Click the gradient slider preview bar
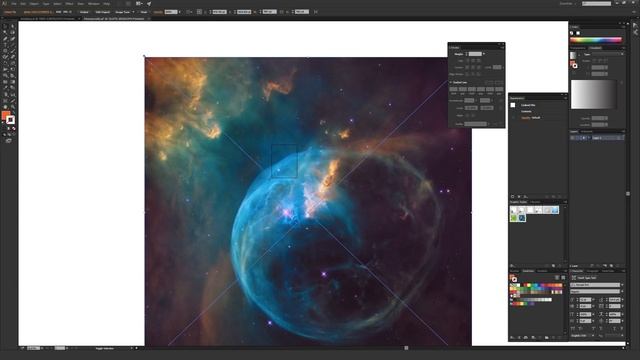Screen dimensions: 640x360 [x=593, y=94]
